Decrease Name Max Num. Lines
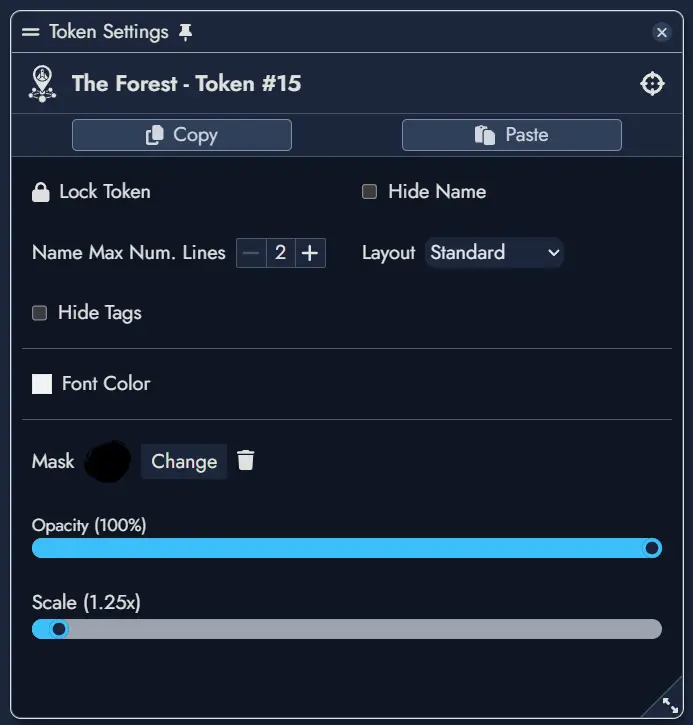Image resolution: width=693 pixels, height=725 pixels. click(x=251, y=253)
